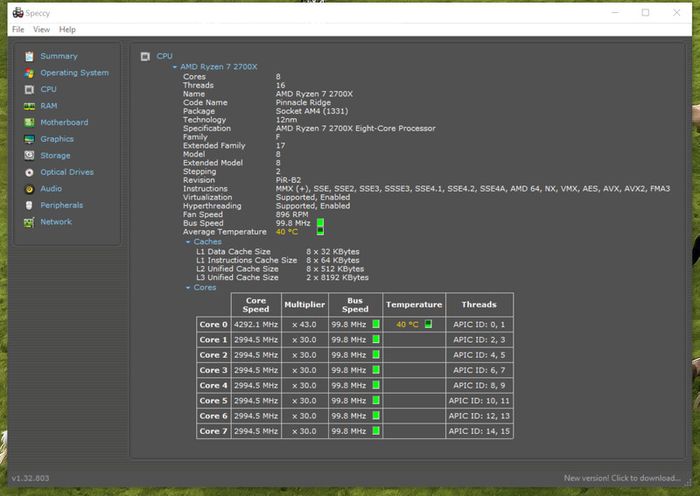Click L3 Unified Cache Size 2 x 8192 KBytes
Viewport: 700px width, 496px height.
pyautogui.click(x=282, y=277)
